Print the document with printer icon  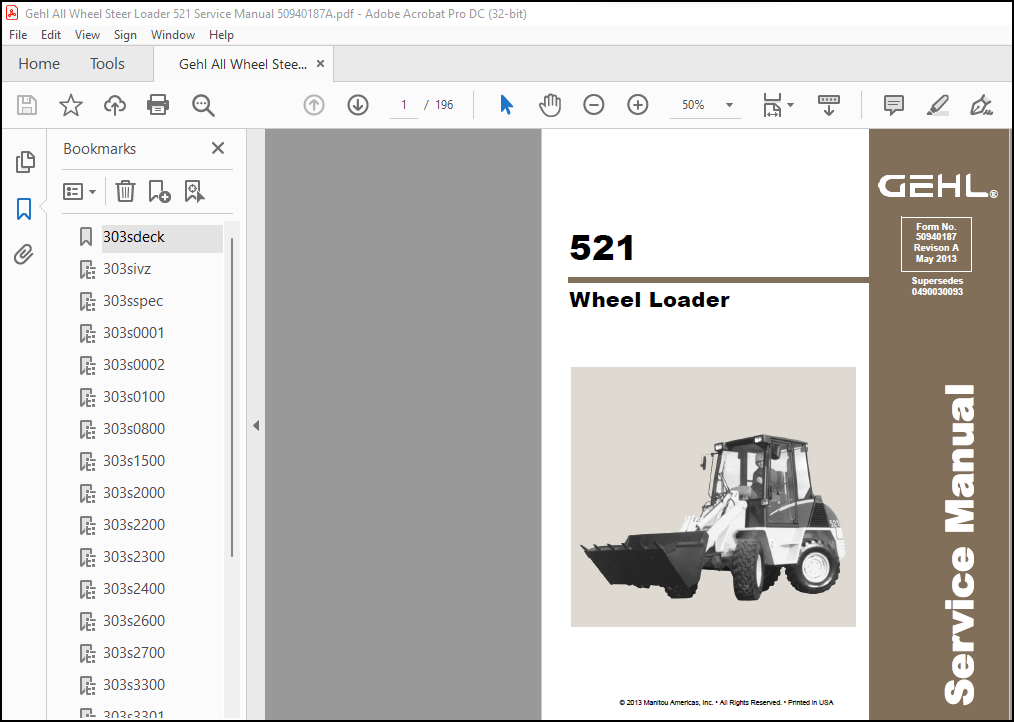pos(158,105)
